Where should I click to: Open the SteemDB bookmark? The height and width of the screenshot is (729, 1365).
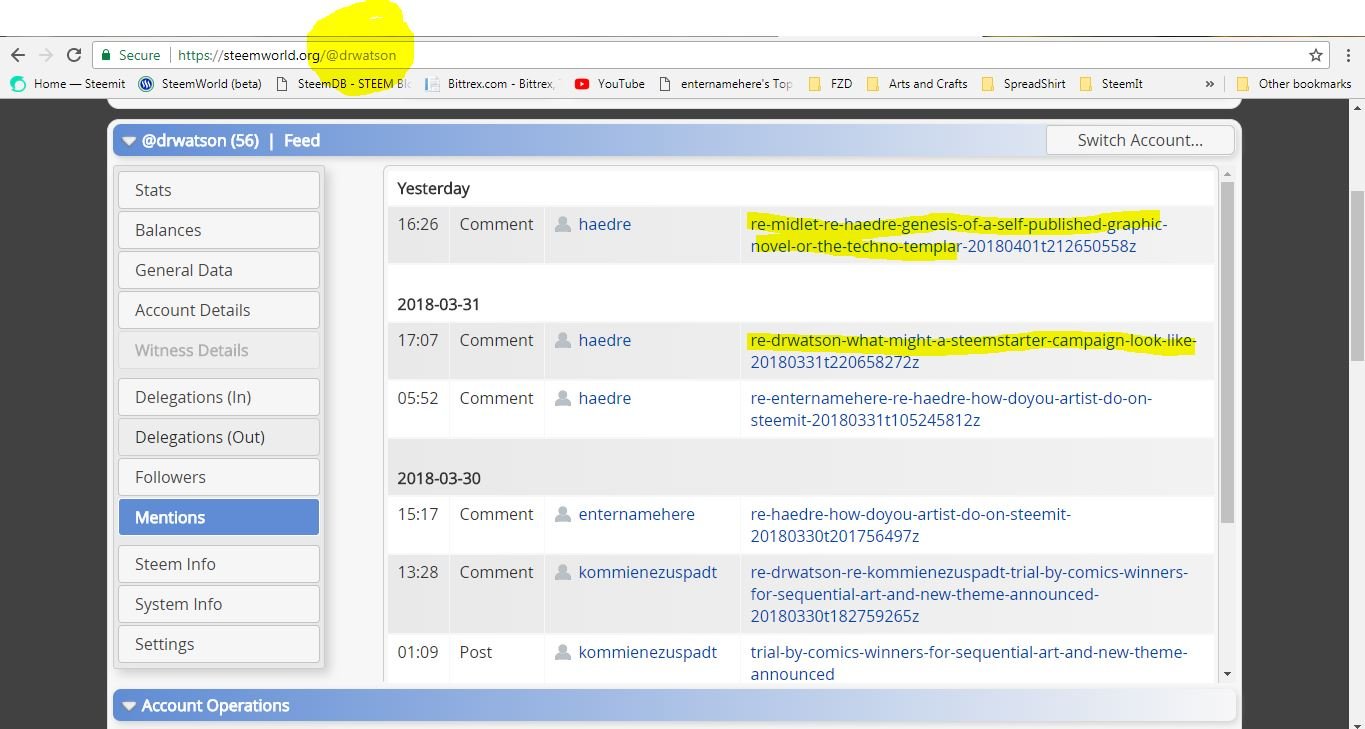click(x=343, y=84)
